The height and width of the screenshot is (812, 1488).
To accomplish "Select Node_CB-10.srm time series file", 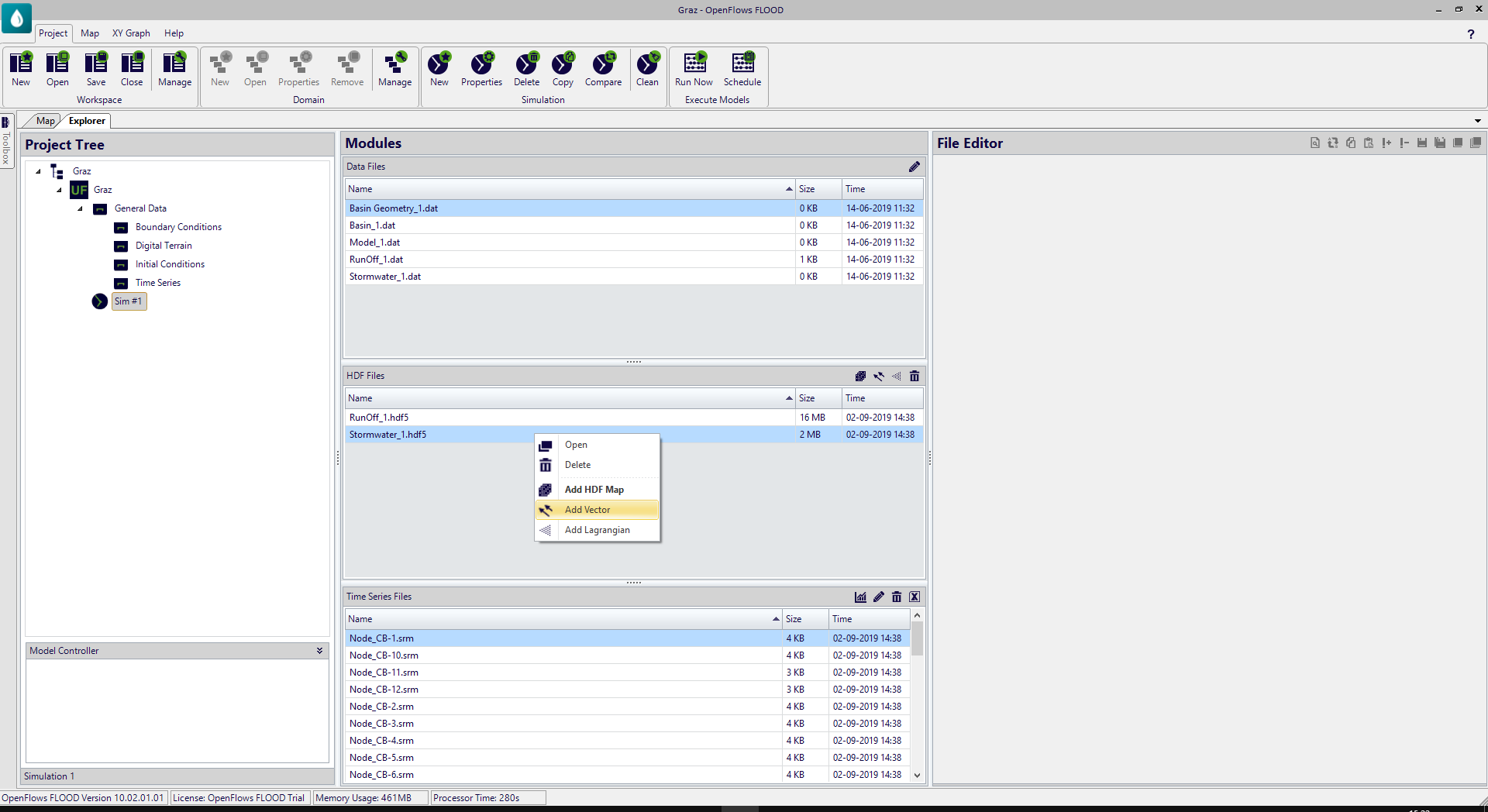I will (x=628, y=655).
